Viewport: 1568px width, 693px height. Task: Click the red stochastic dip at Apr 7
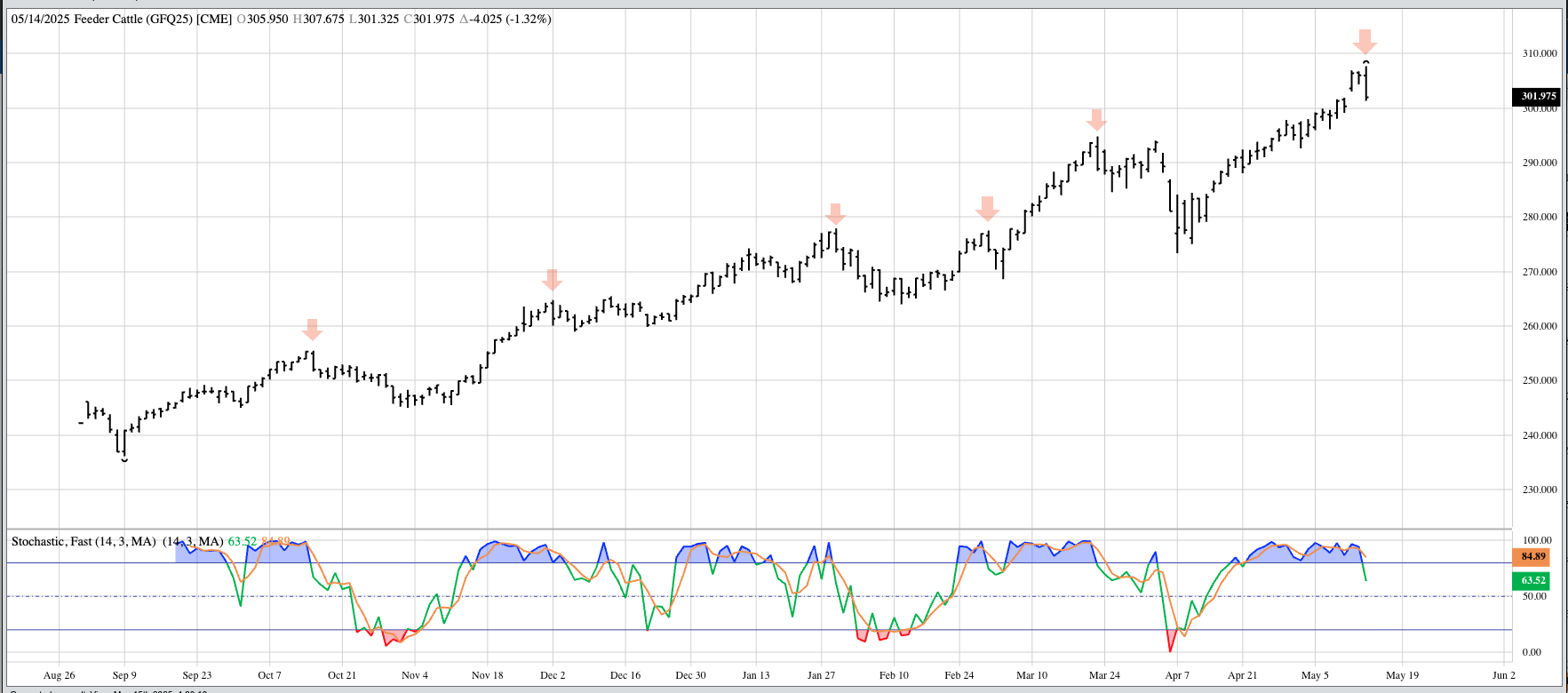tap(1171, 645)
